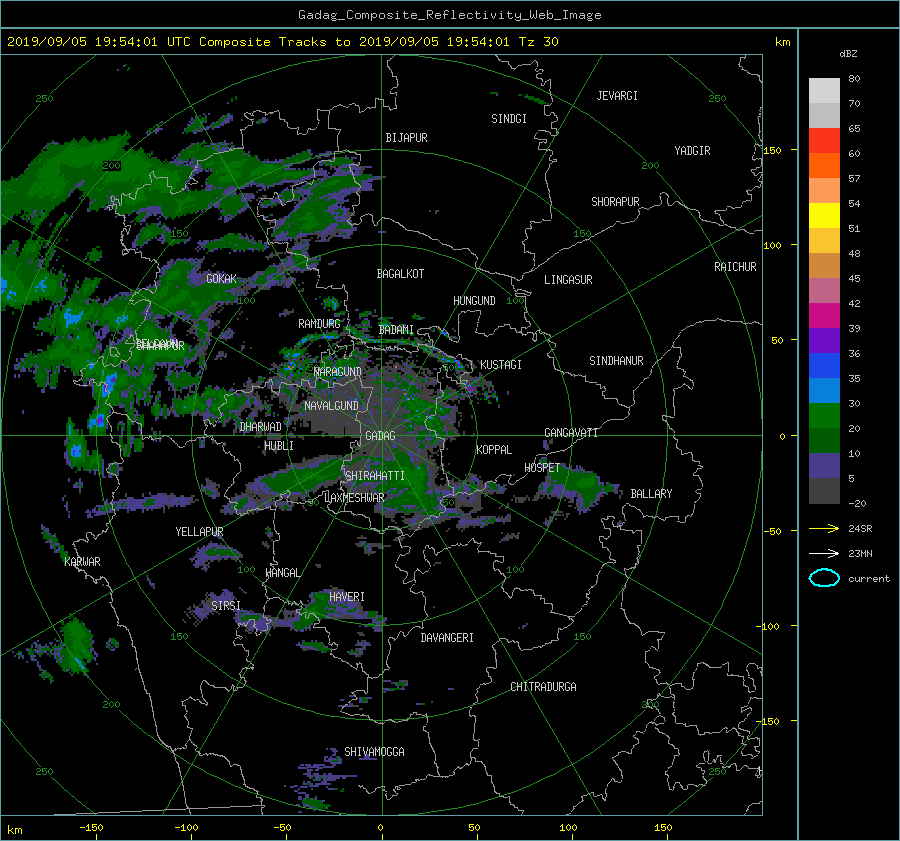The image size is (900, 841).
Task: Select the red 60 dBZ color swatch
Action: [824, 141]
